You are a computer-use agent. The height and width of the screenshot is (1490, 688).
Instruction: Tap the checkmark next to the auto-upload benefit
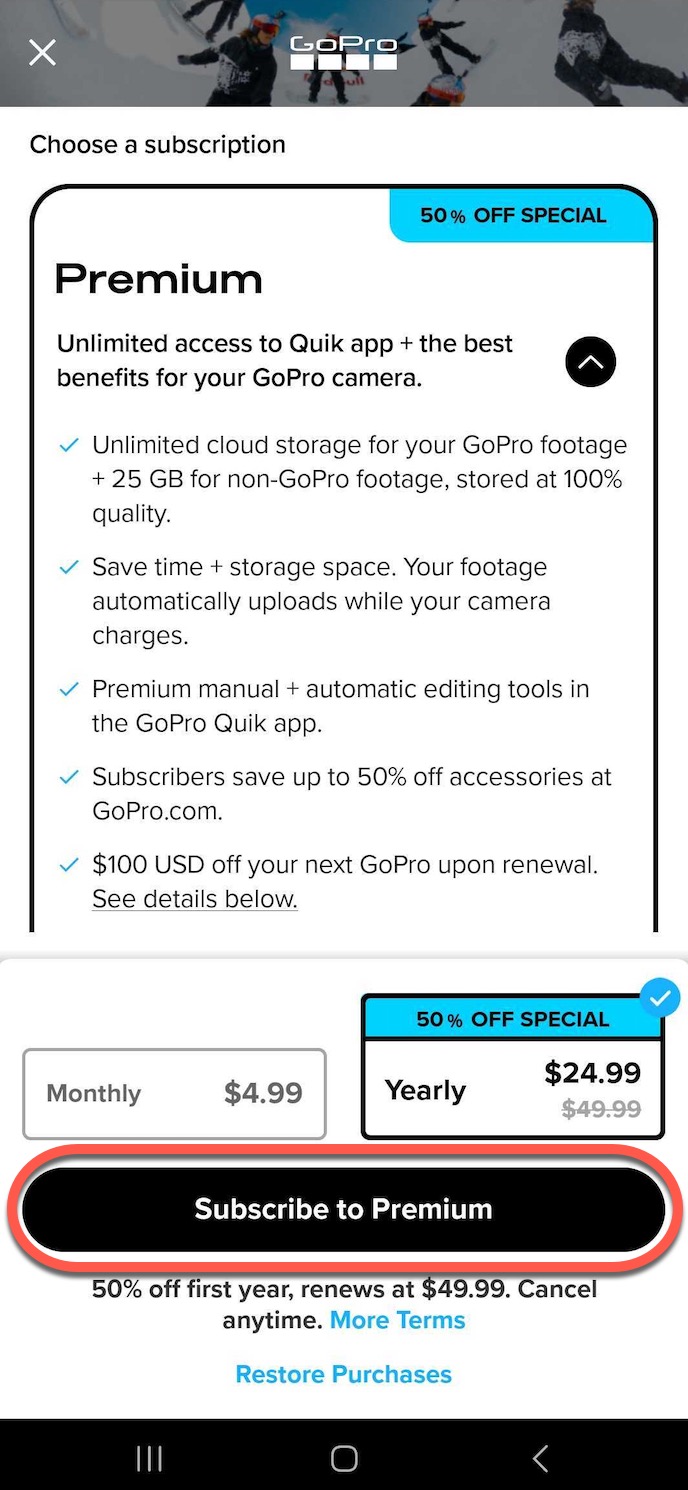click(68, 566)
